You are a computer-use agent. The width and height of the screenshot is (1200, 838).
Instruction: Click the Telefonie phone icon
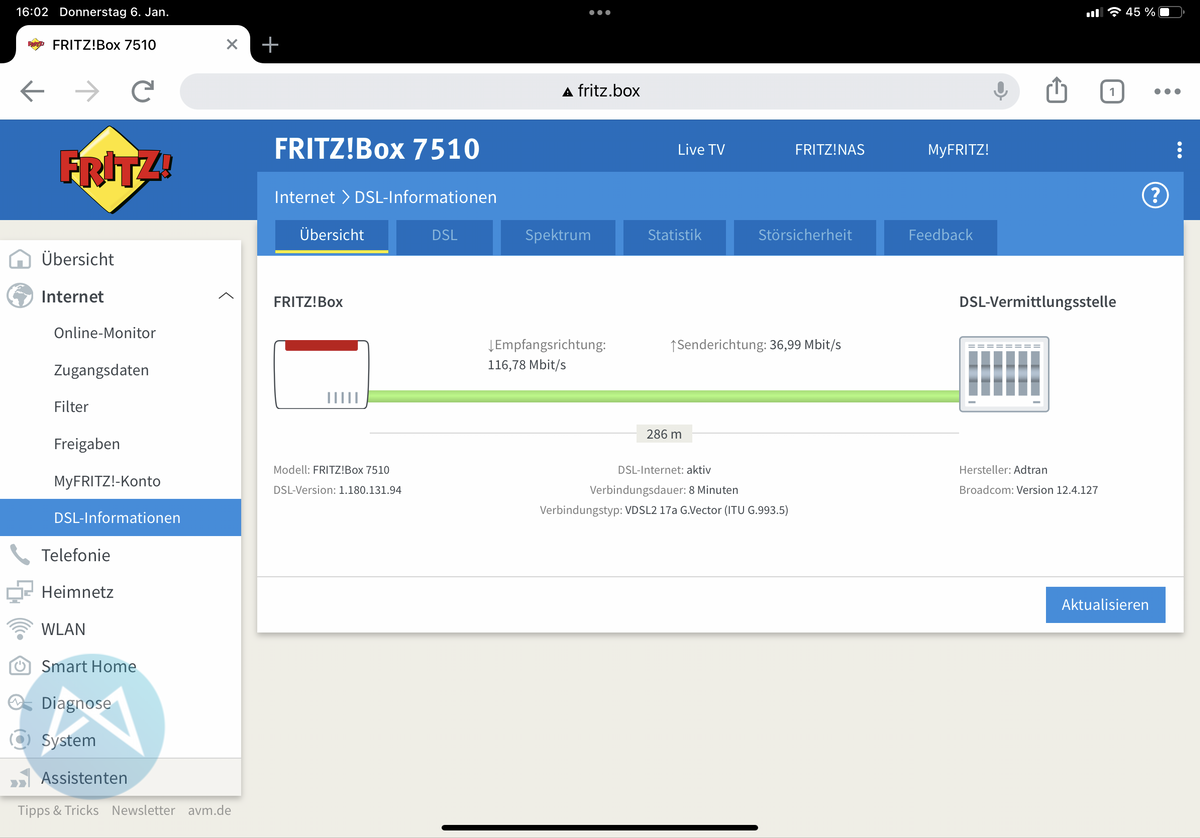(19, 555)
